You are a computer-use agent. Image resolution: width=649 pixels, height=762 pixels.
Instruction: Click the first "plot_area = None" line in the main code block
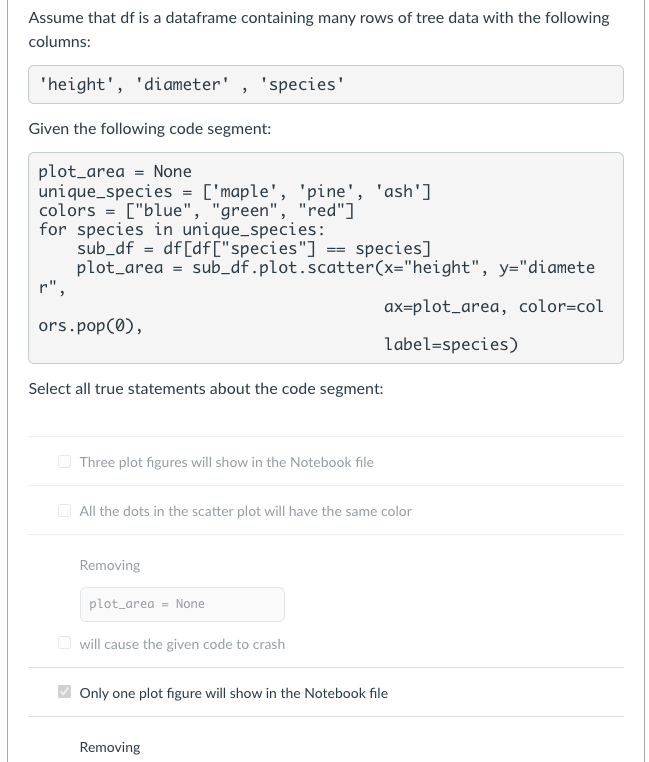point(115,172)
